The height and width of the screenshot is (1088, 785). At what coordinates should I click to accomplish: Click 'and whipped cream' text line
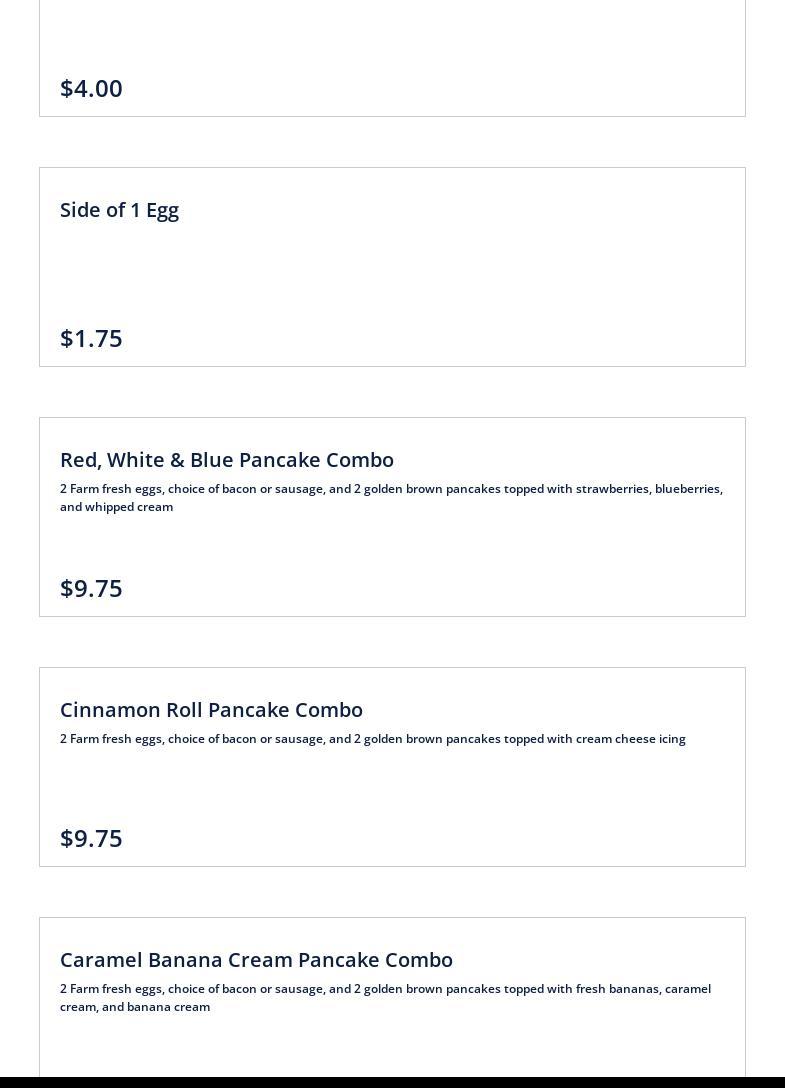(117, 507)
